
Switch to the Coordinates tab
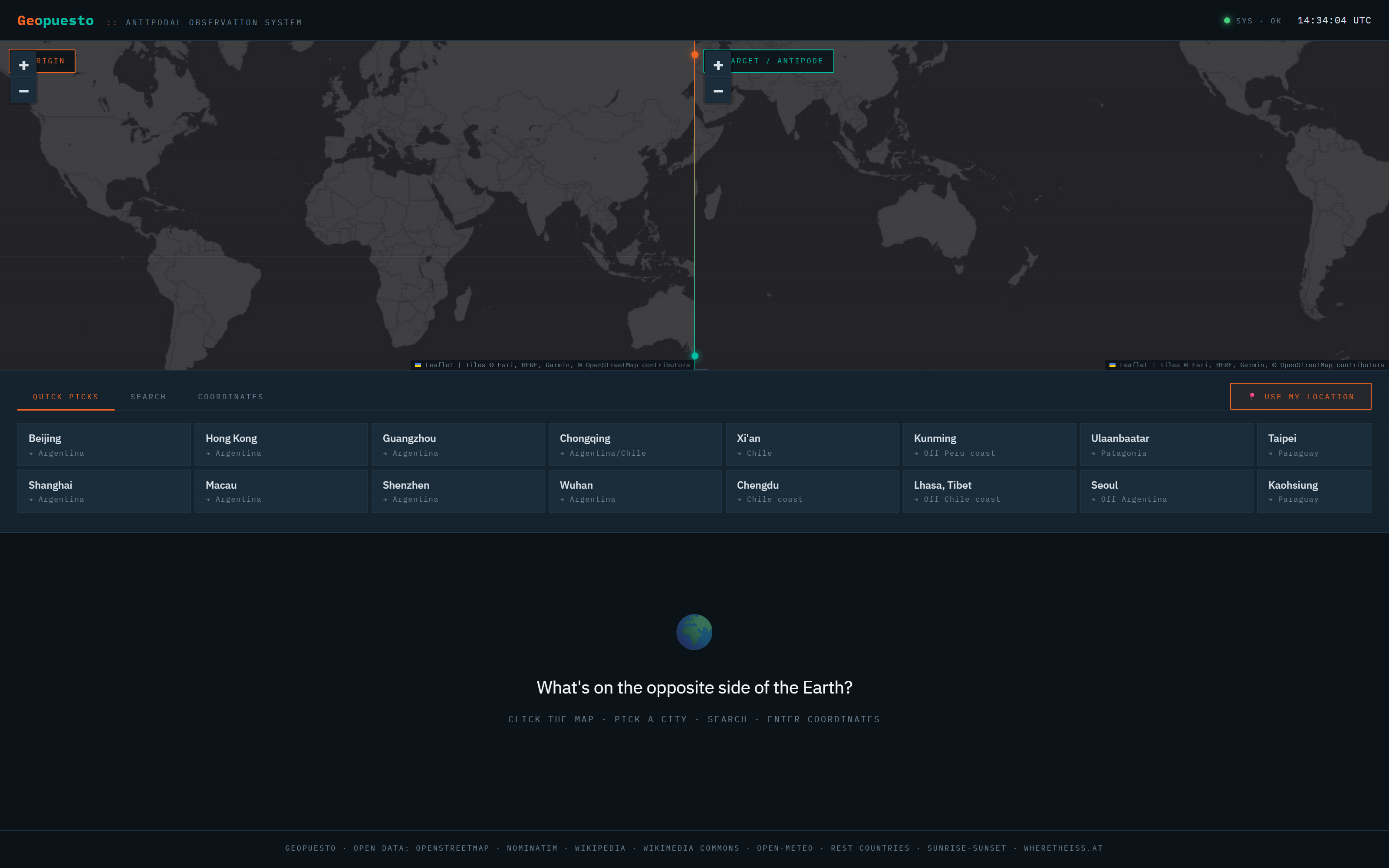(x=231, y=397)
